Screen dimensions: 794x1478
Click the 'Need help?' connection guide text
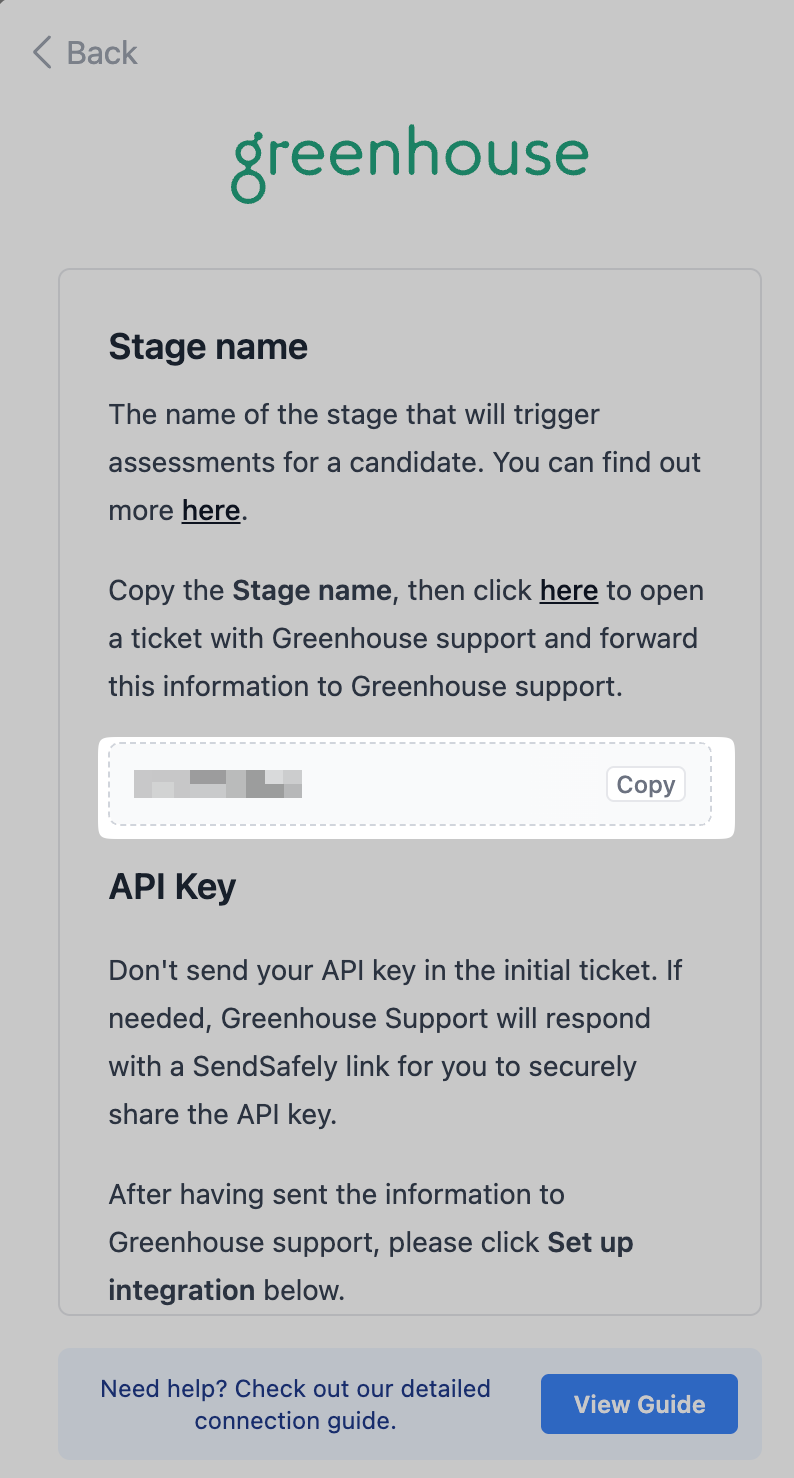(x=296, y=1404)
